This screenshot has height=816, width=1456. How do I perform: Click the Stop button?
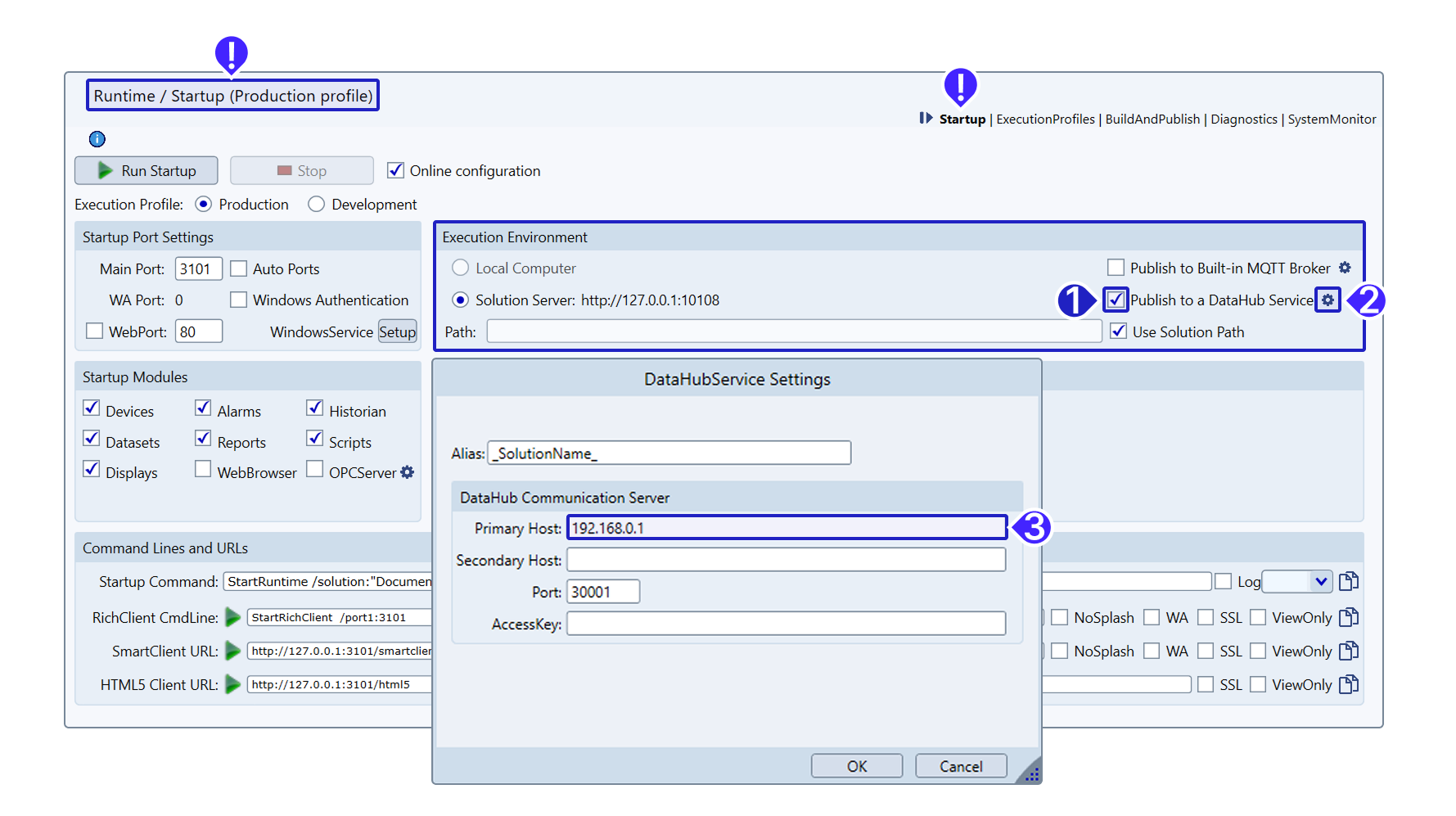(302, 170)
